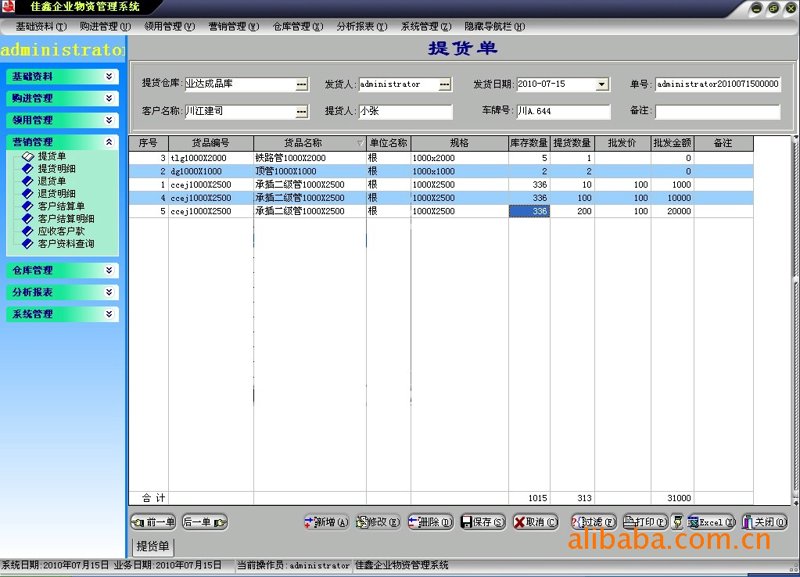Click the 保存 save button
The width and height of the screenshot is (800, 577).
click(483, 522)
